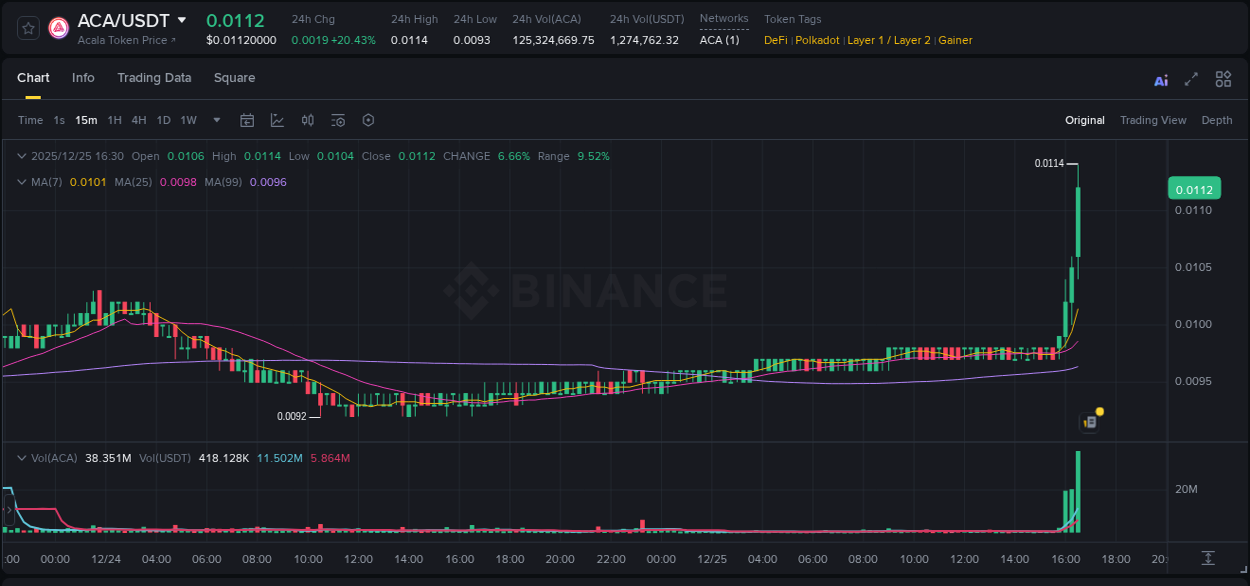Open chart settings via hexagon icon
The width and height of the screenshot is (1250, 586).
(367, 120)
